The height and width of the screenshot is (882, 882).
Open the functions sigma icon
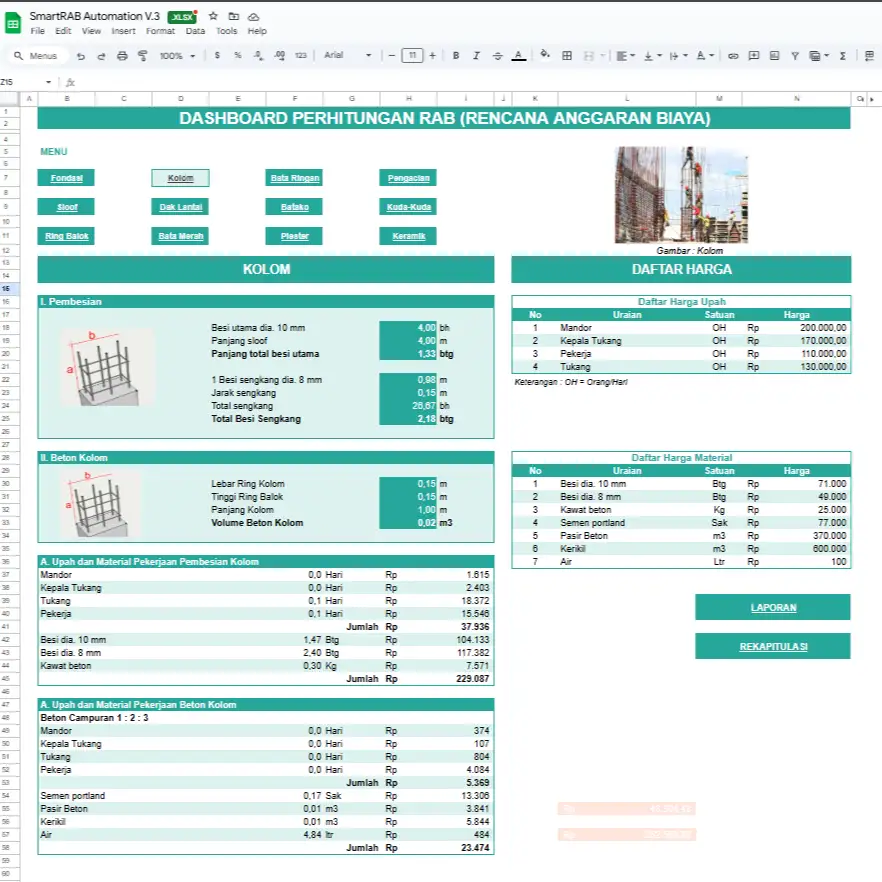point(843,56)
